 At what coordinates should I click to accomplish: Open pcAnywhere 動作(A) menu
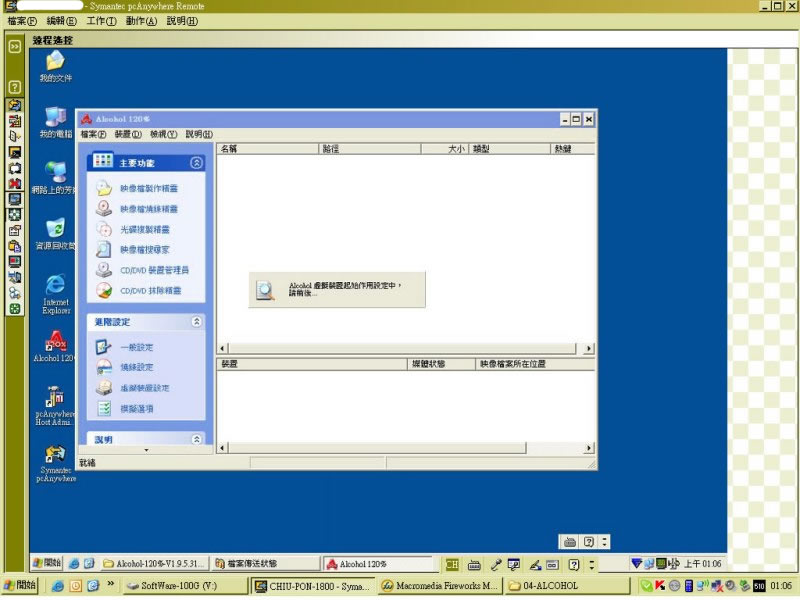[x=141, y=21]
